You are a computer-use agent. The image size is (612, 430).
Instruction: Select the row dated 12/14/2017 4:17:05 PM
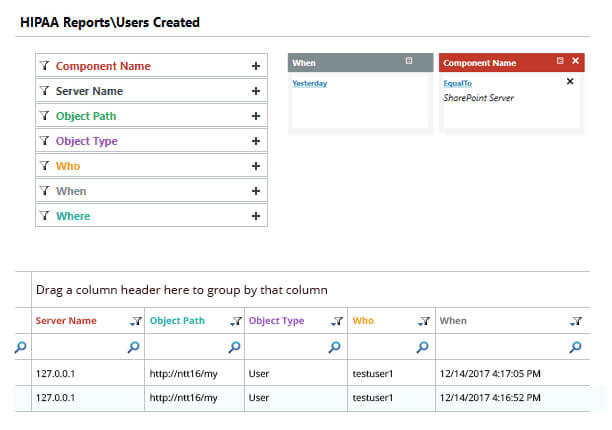coord(302,373)
